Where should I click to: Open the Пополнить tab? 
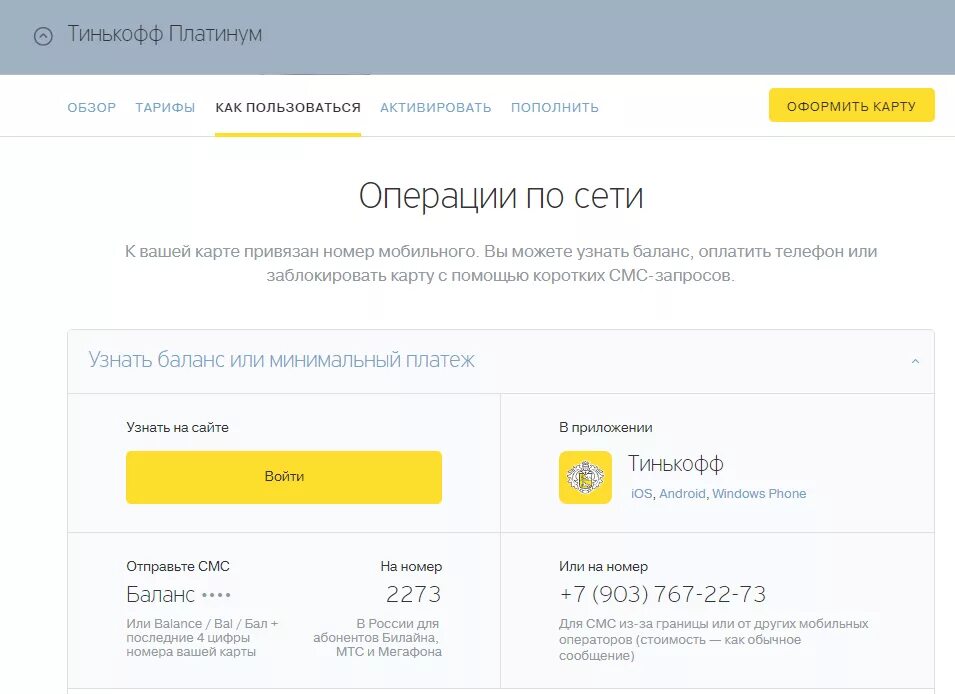coord(555,108)
